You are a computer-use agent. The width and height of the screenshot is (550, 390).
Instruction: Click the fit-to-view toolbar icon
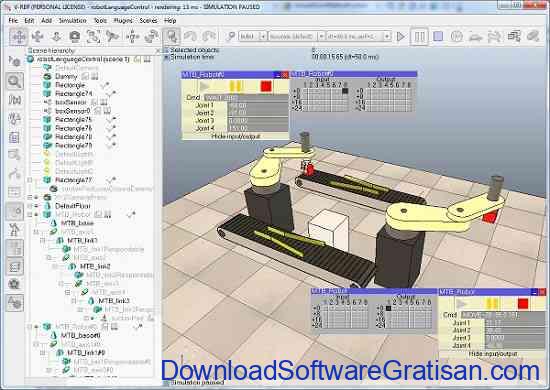(x=93, y=36)
